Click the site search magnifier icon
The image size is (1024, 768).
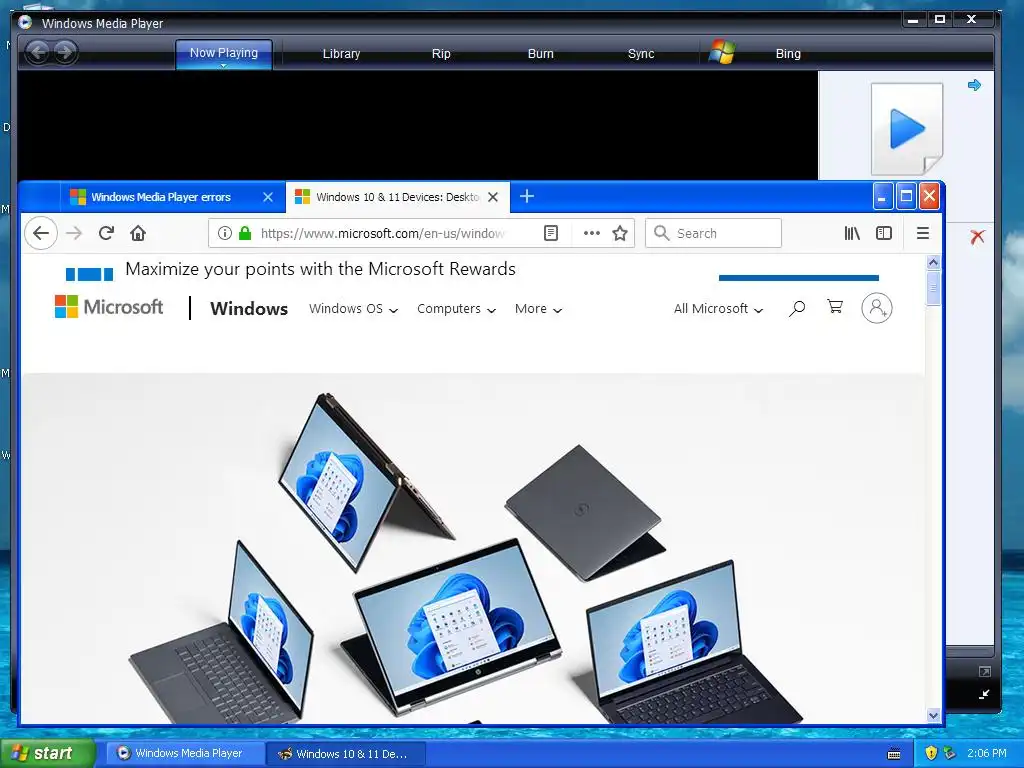point(797,308)
